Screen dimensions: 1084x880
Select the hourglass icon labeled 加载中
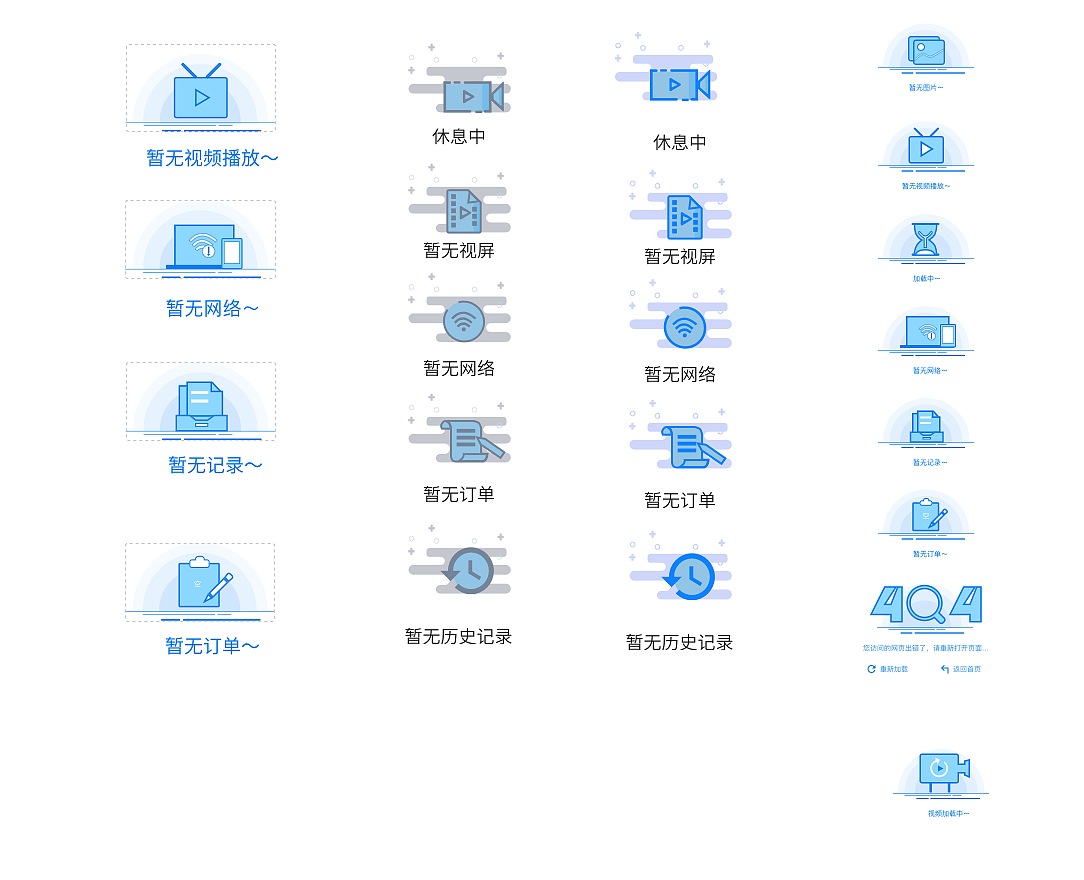pyautogui.click(x=925, y=240)
